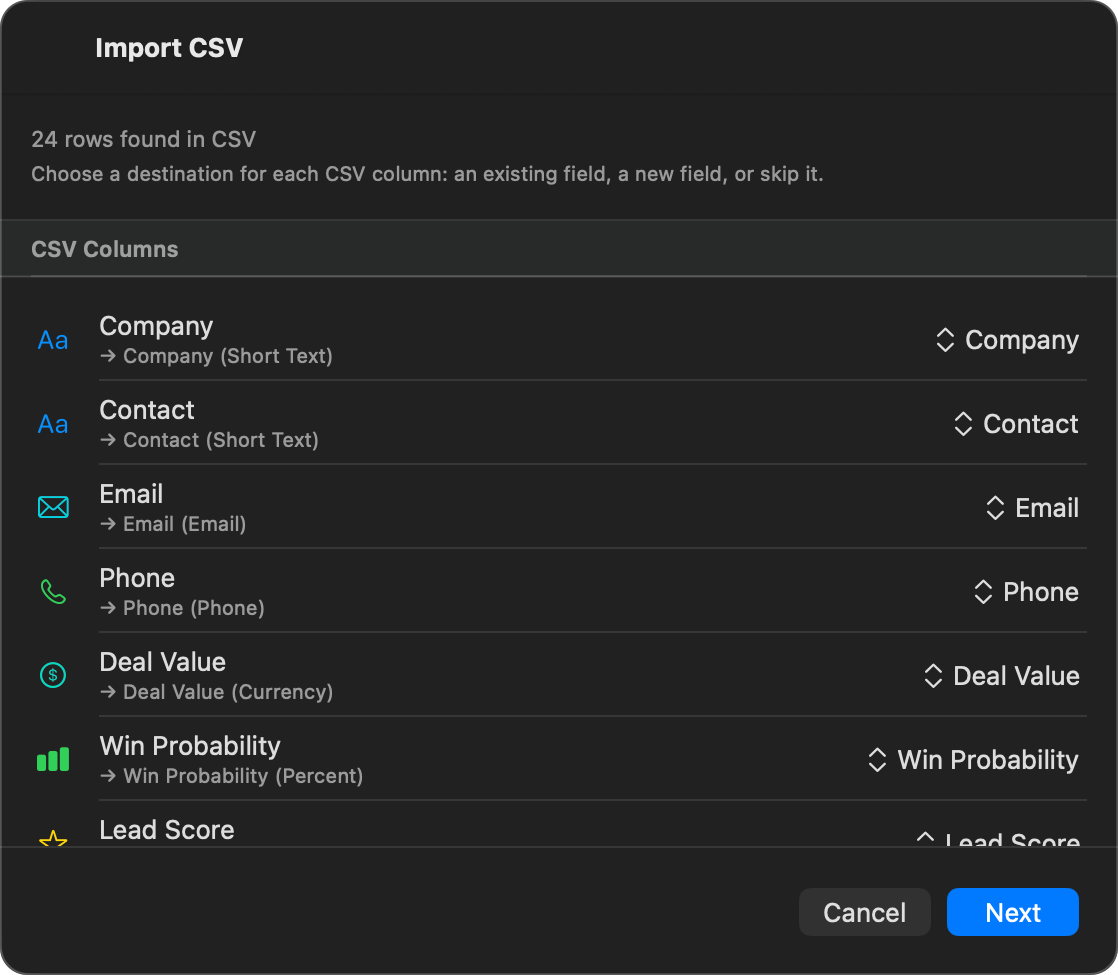The height and width of the screenshot is (975, 1118).
Task: Click the 'CSV Columns' section header
Action: [x=105, y=249]
